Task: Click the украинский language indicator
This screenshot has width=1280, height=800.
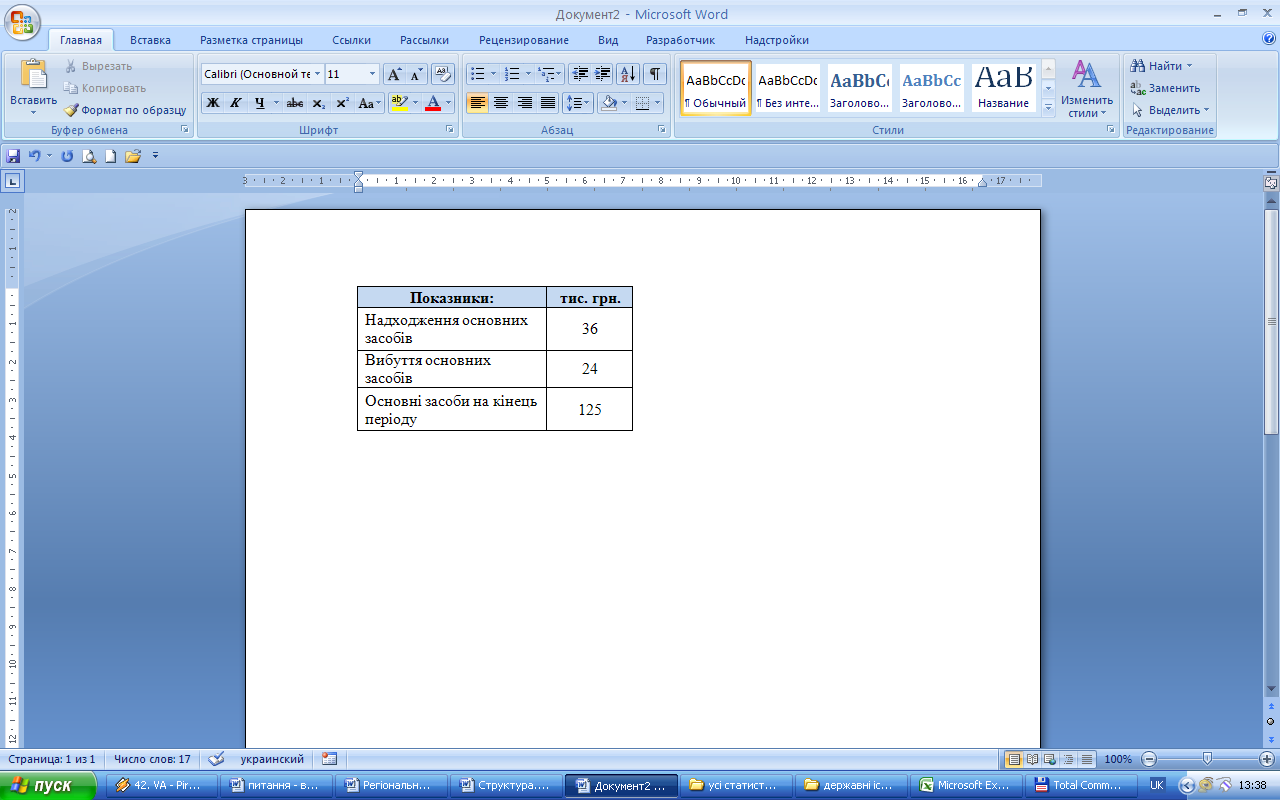Action: click(x=272, y=759)
